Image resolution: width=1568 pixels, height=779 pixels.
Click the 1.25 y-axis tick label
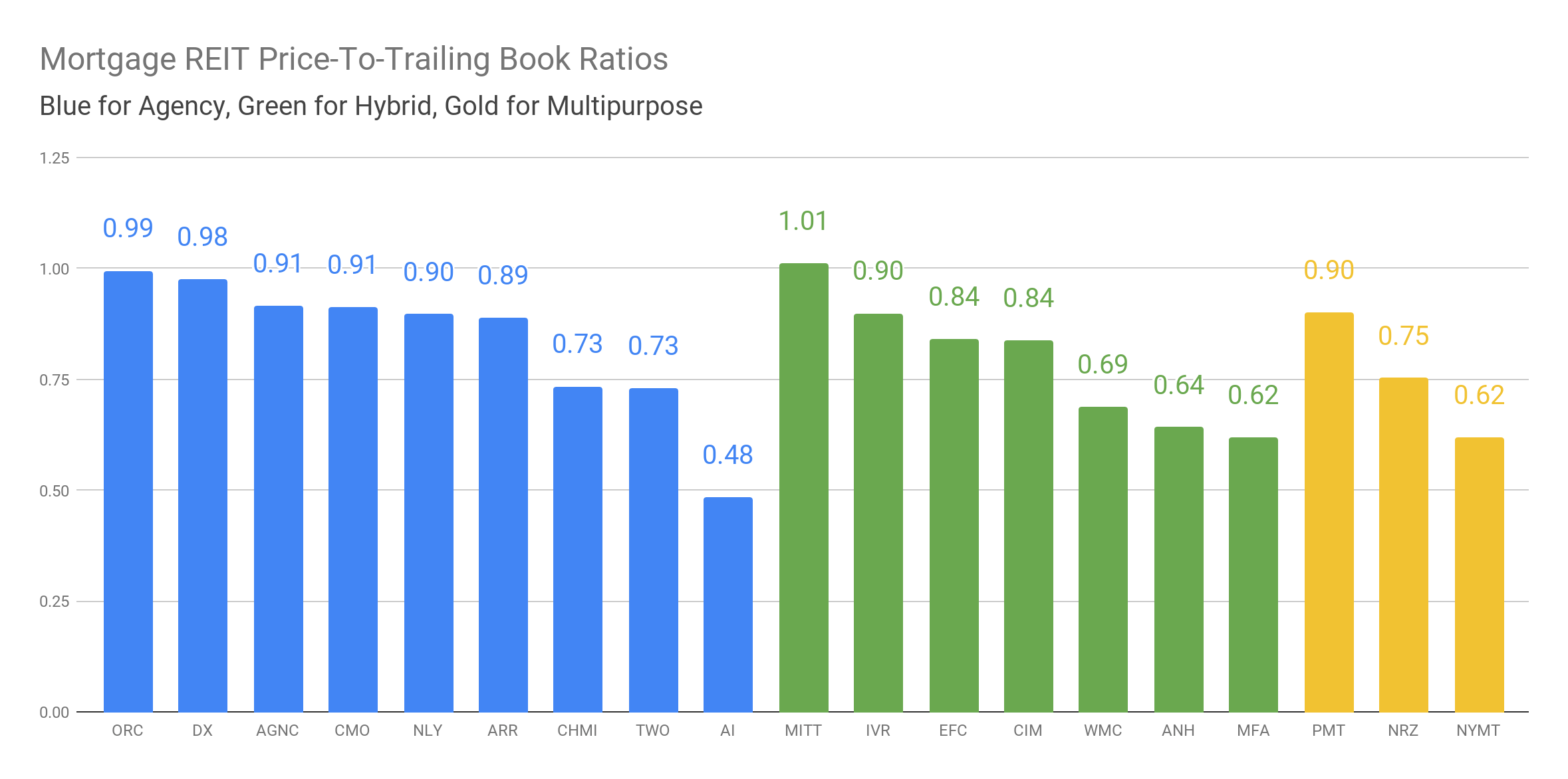[55, 158]
